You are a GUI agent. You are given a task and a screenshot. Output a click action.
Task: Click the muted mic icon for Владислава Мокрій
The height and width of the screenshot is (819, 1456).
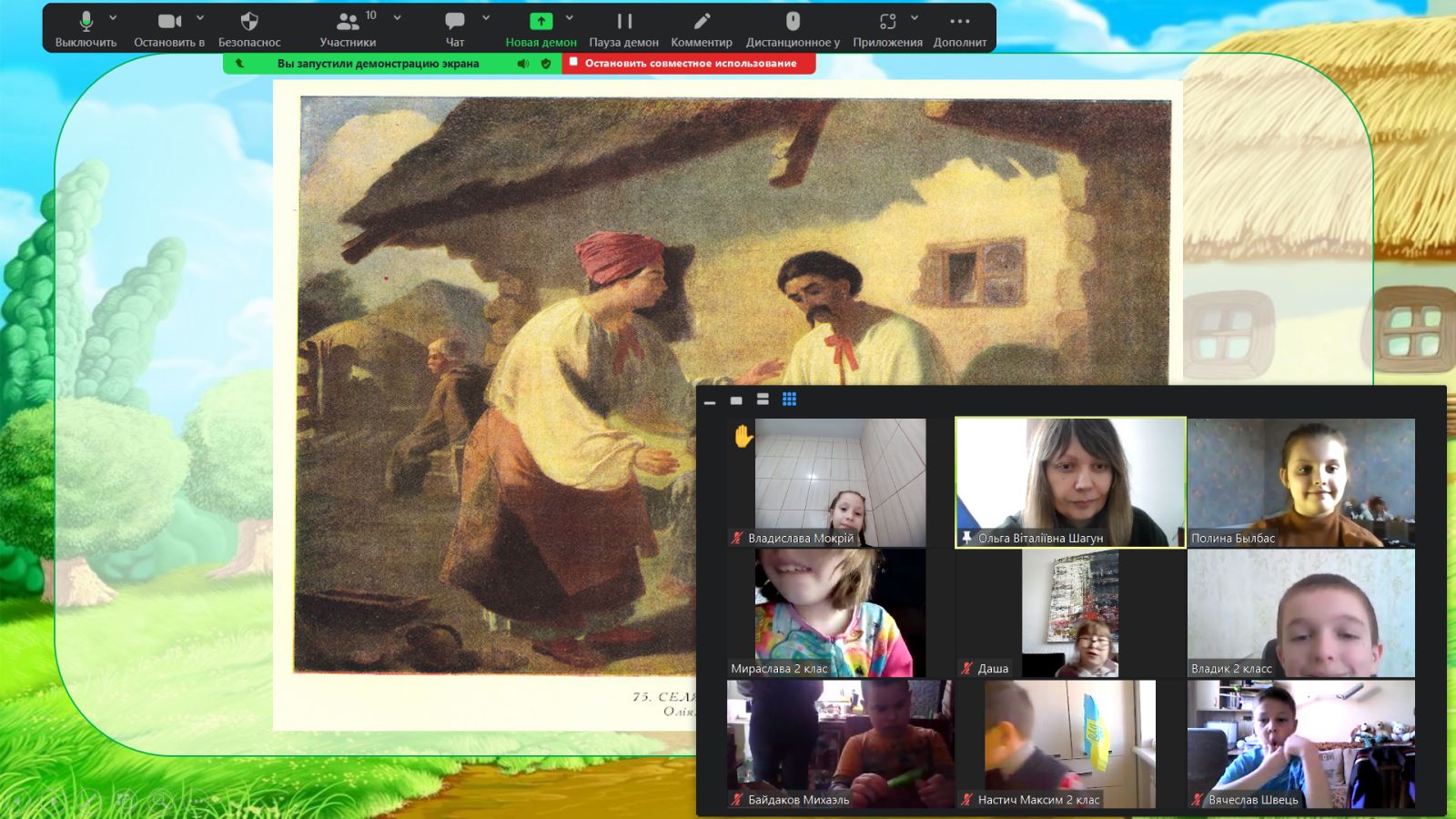click(x=737, y=538)
